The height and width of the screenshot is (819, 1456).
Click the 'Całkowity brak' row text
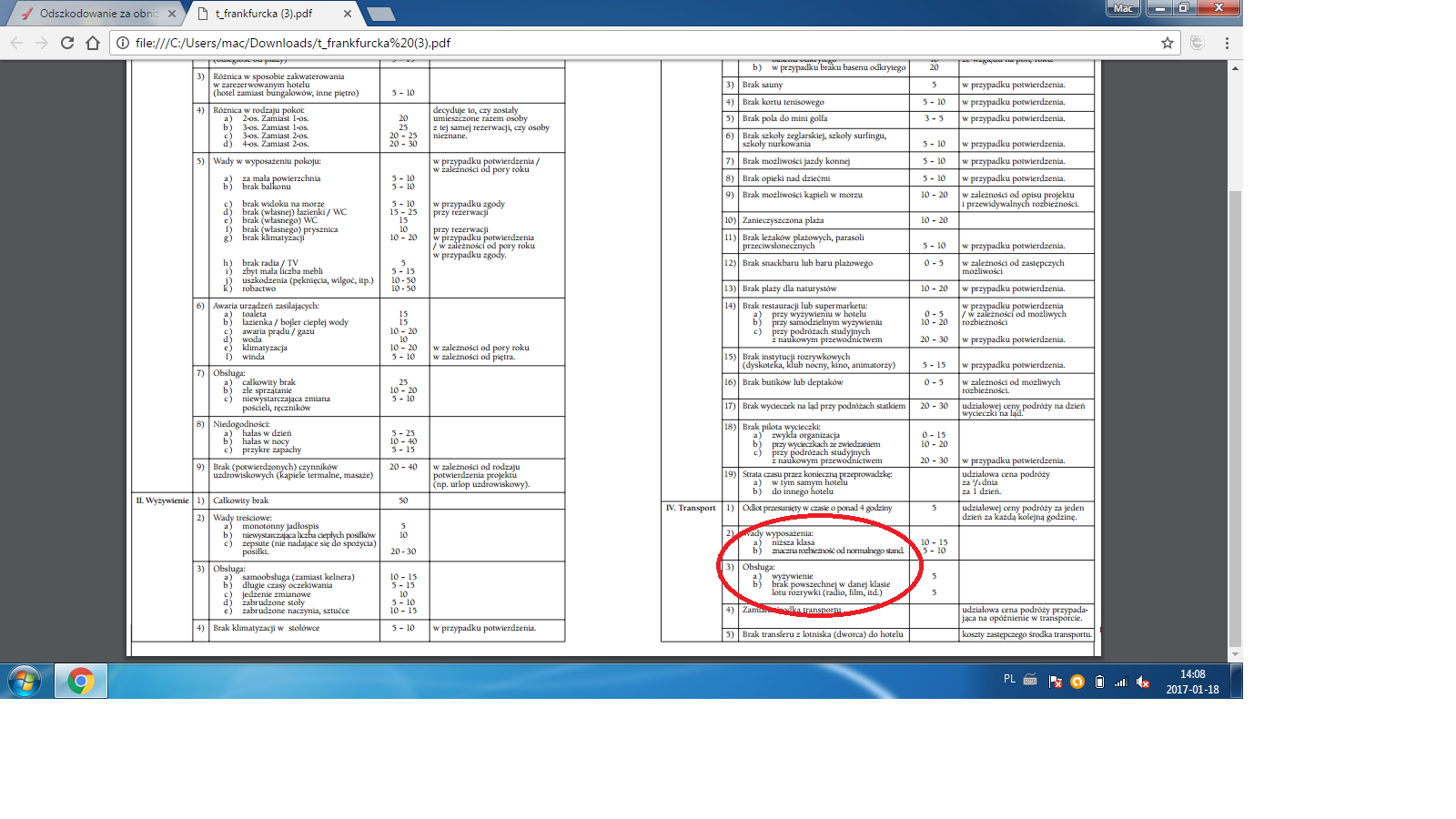(x=241, y=500)
